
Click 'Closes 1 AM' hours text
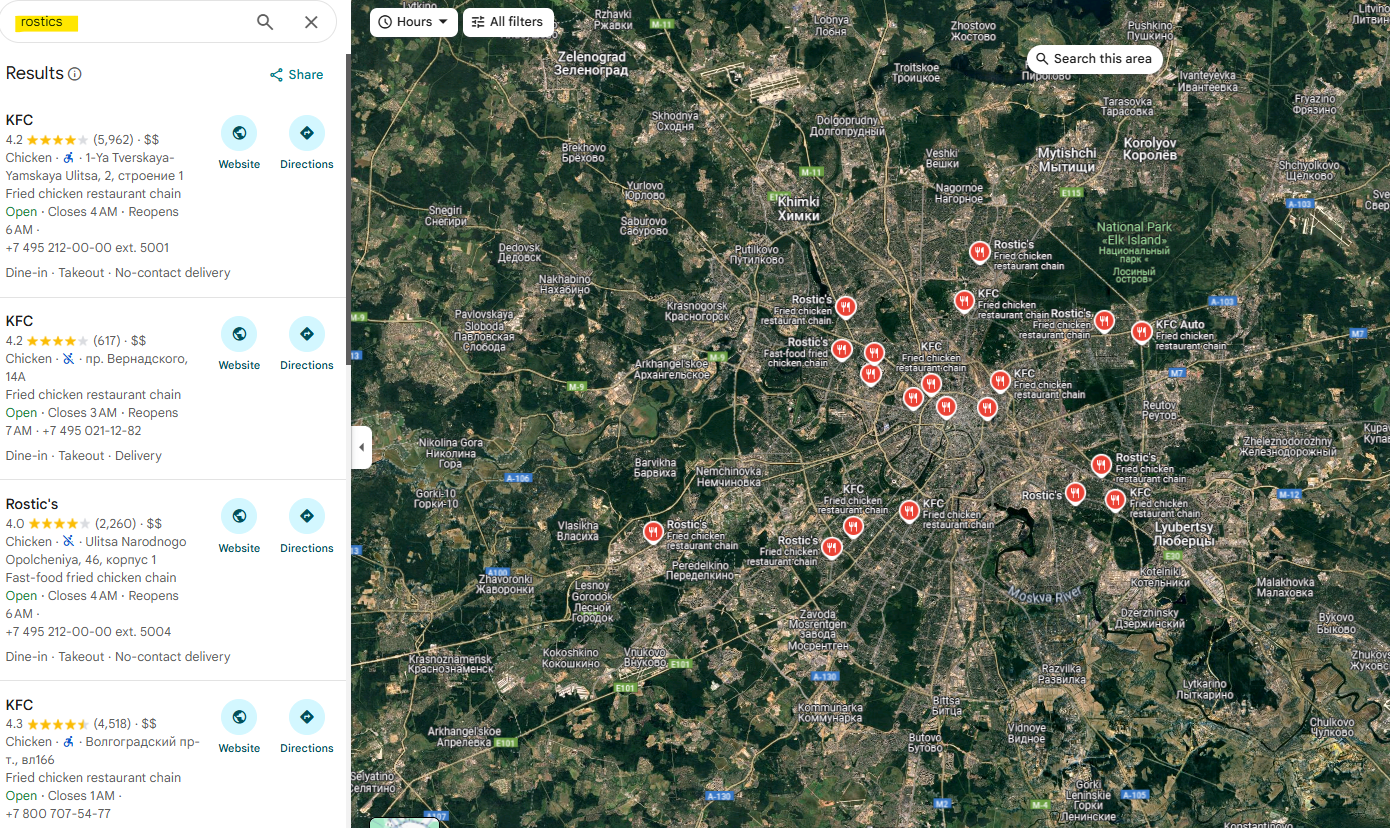(x=83, y=796)
